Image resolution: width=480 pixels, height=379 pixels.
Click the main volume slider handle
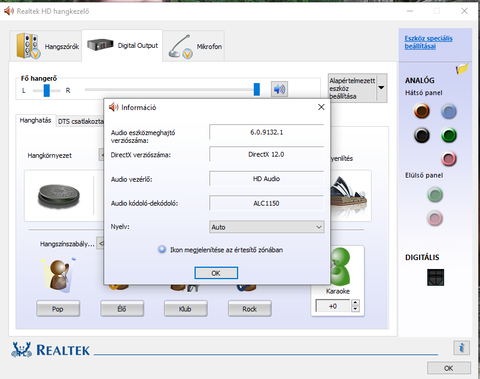pyautogui.click(x=257, y=89)
